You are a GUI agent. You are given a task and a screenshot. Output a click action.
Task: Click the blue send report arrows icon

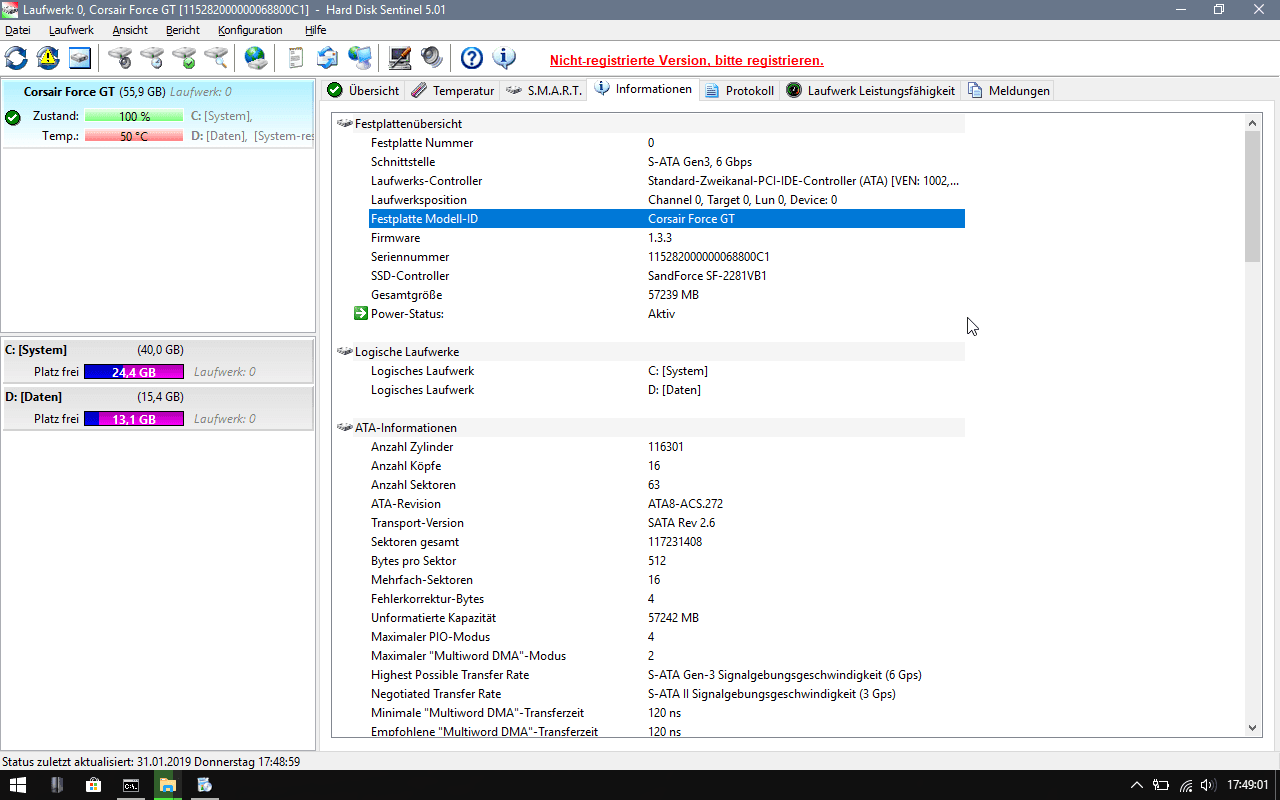pyautogui.click(x=327, y=58)
